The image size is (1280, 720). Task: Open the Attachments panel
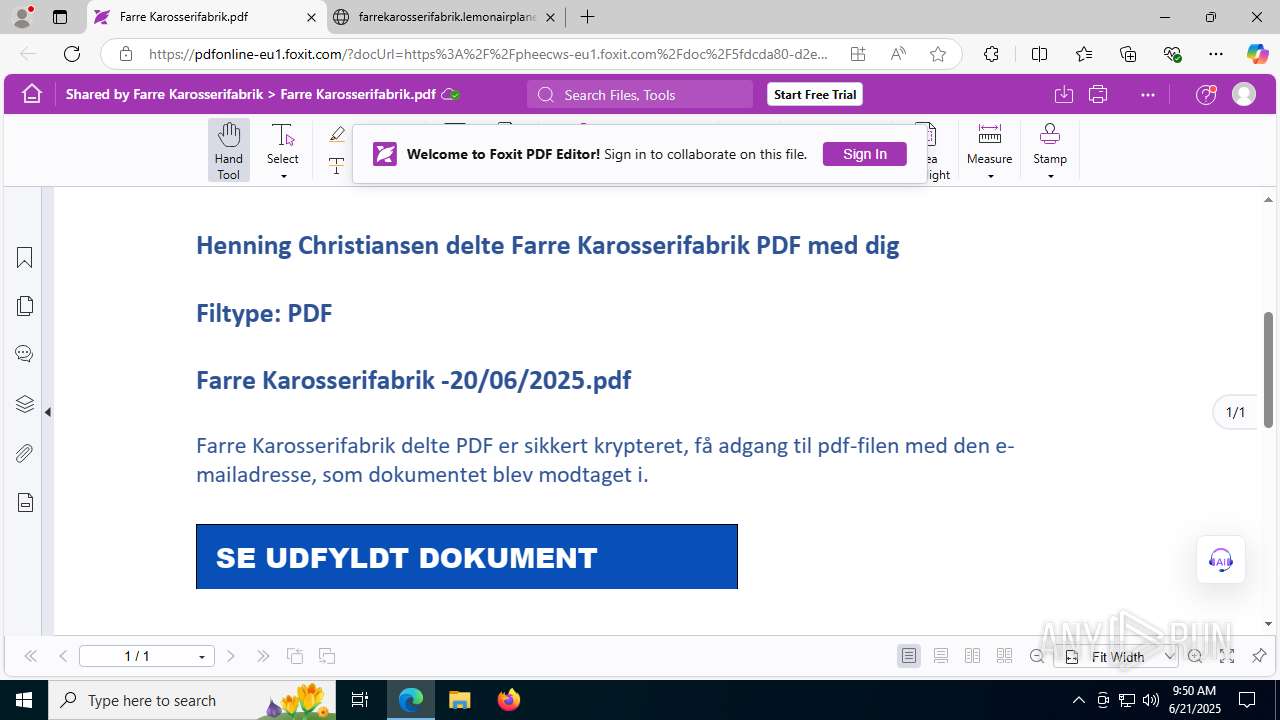pyautogui.click(x=25, y=453)
